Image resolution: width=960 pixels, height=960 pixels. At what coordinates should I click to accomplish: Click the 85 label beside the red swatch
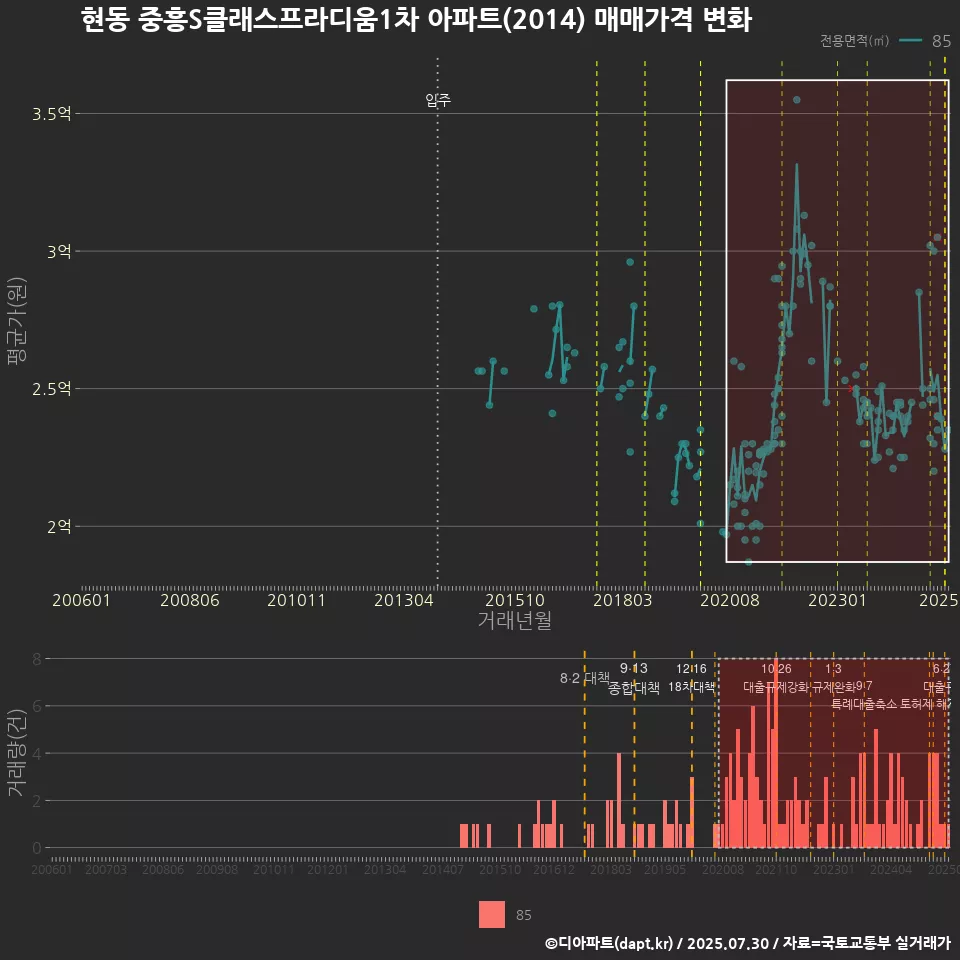click(x=523, y=915)
